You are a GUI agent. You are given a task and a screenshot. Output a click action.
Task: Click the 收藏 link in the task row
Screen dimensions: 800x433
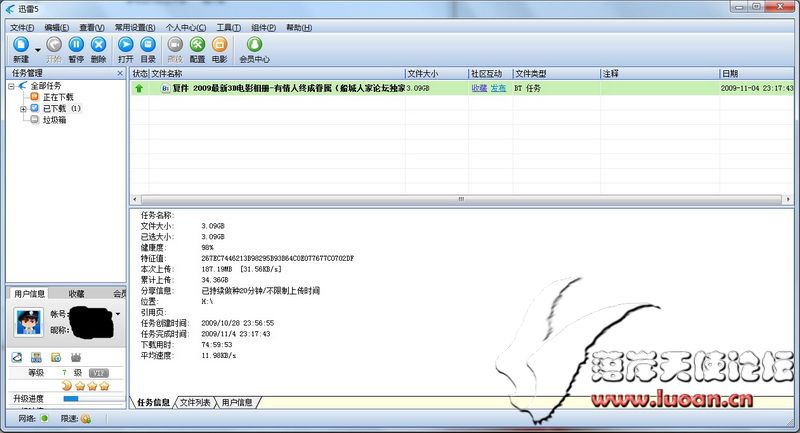click(479, 88)
